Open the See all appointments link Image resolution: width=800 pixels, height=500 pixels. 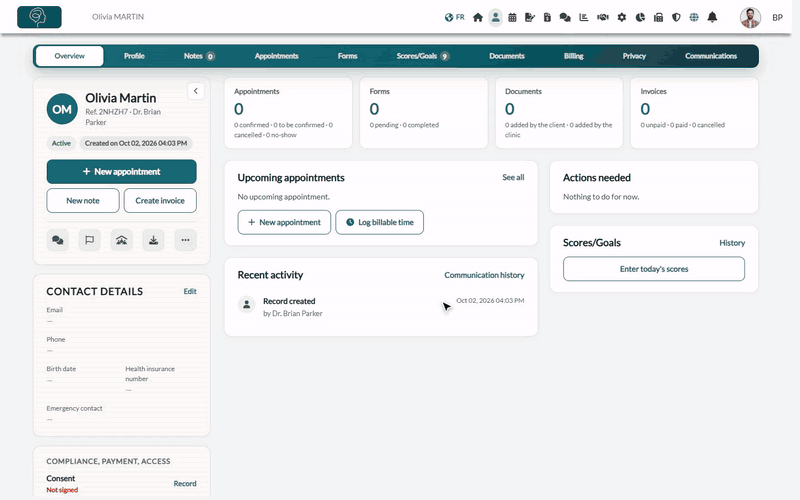513,178
